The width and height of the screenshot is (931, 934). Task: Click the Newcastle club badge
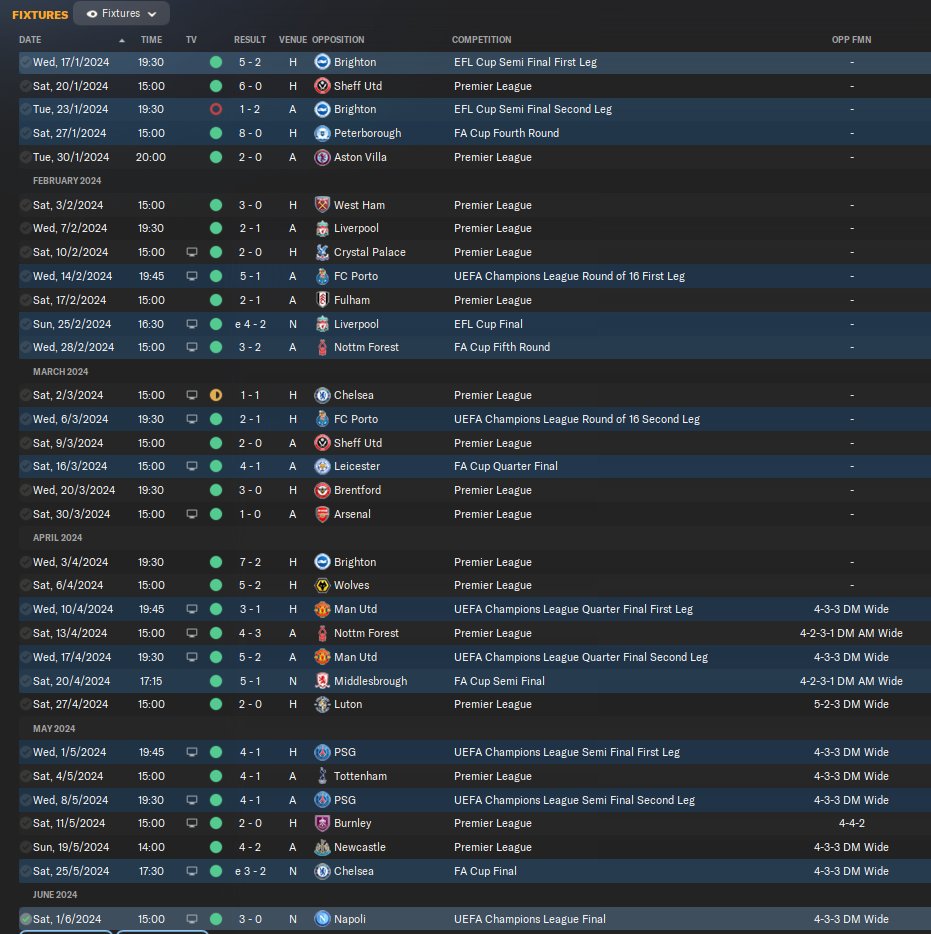click(x=322, y=847)
